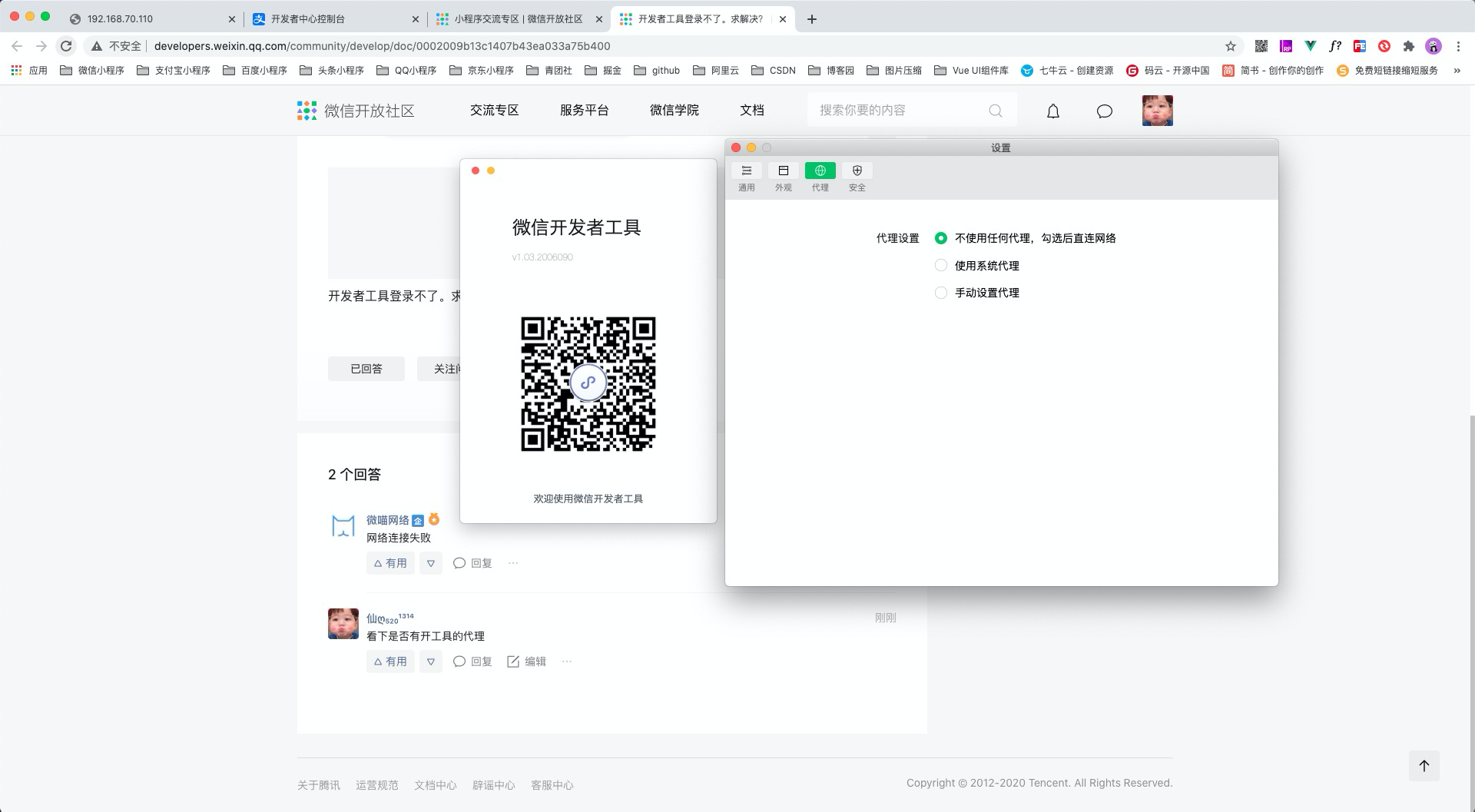Click 微喵网络's avatar
The width and height of the screenshot is (1475, 812).
(343, 525)
